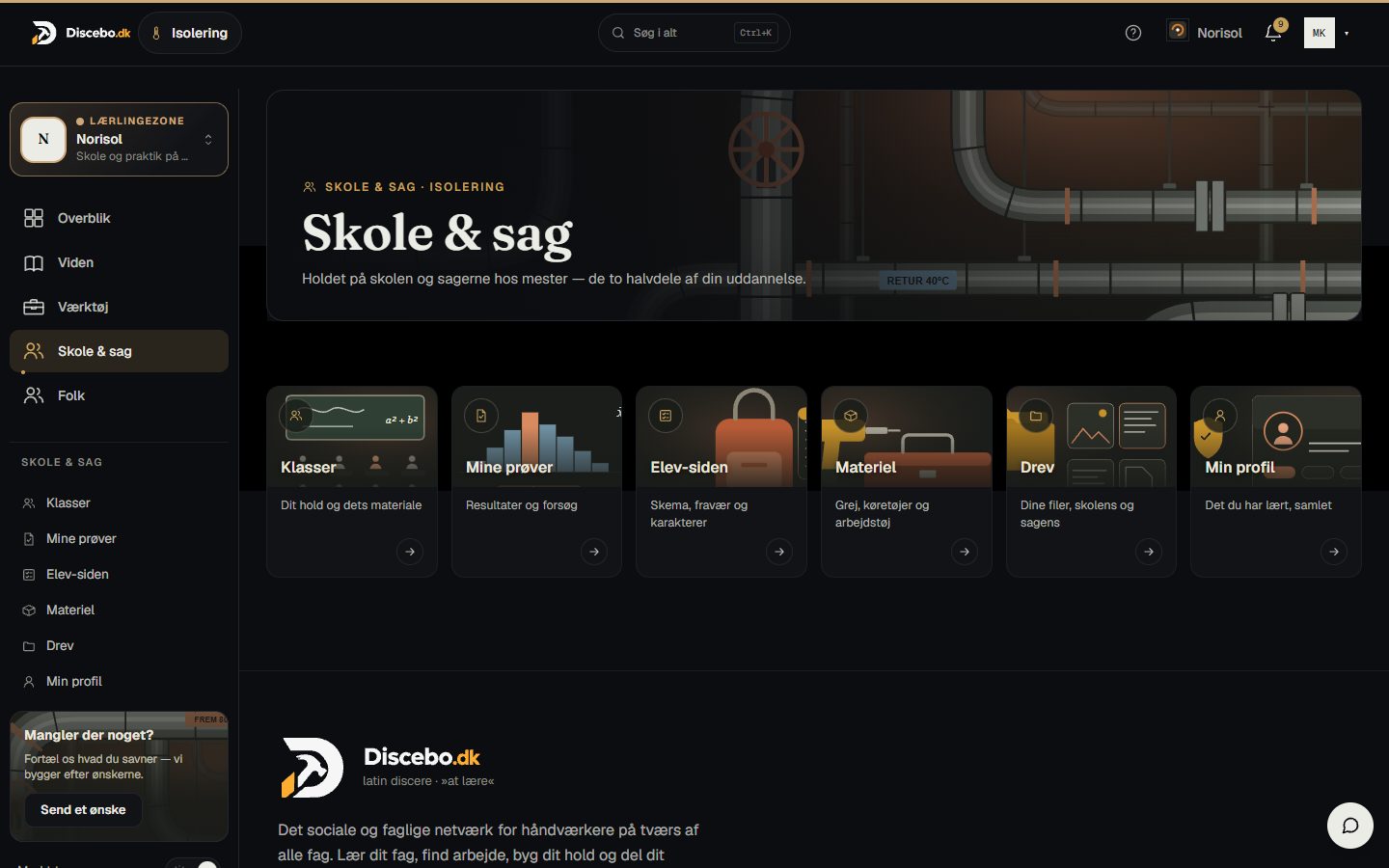Go to Overblik in the sidebar

point(119,218)
